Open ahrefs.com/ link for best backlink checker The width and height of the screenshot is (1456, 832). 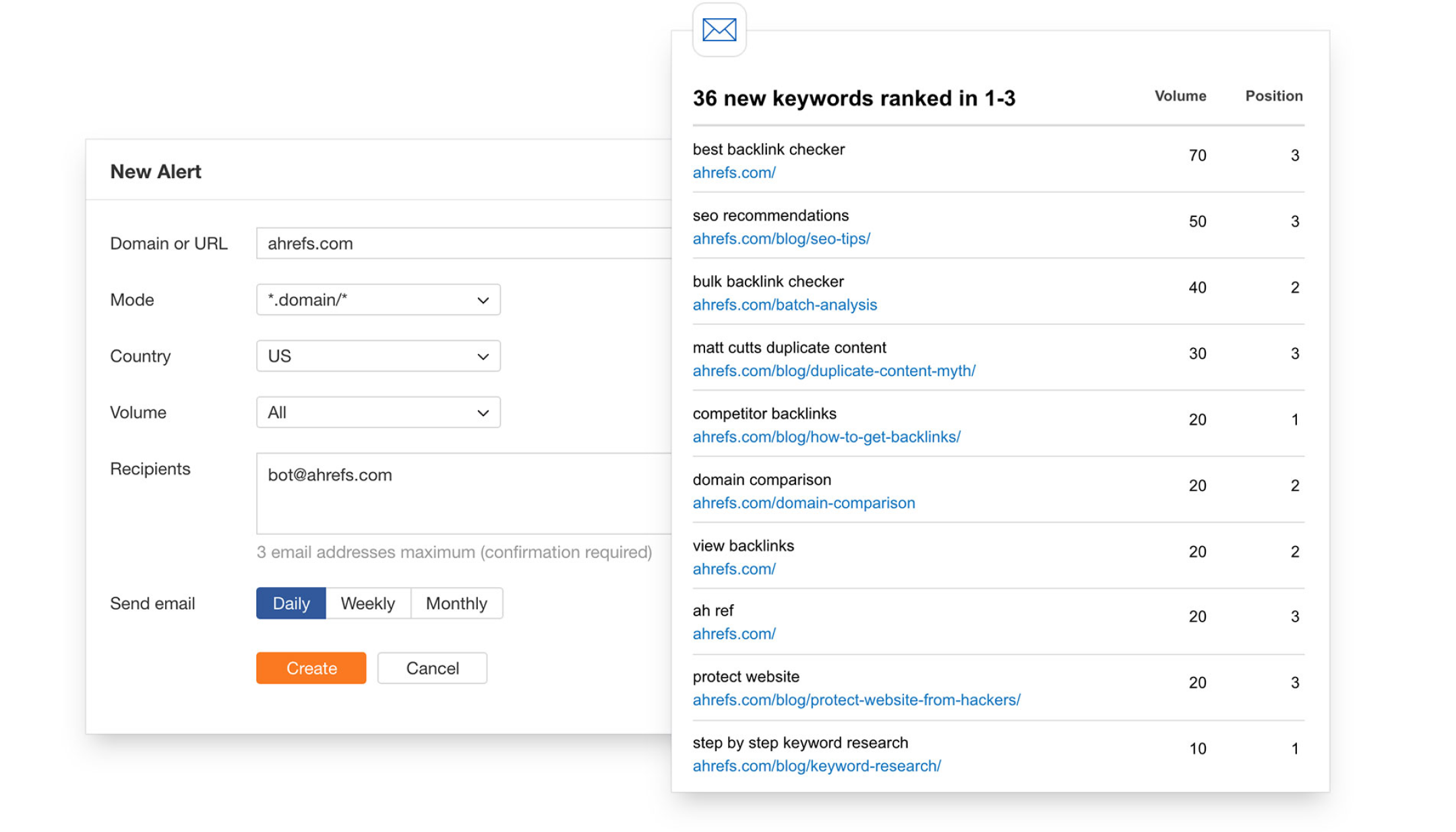735,172
